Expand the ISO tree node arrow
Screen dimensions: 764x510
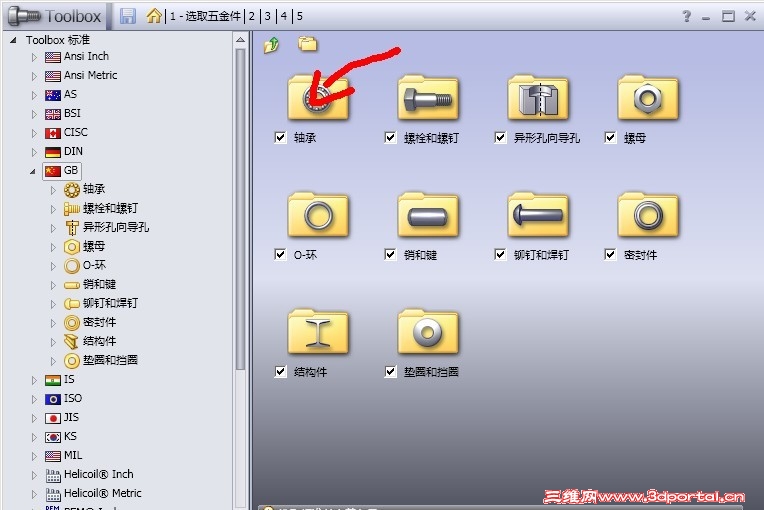(x=34, y=399)
